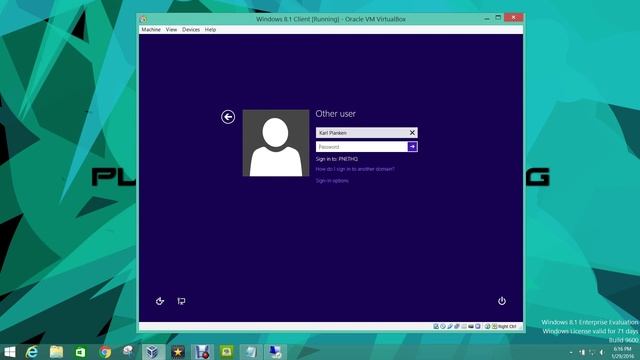This screenshot has height=360, width=640.
Task: Open File Explorer from the taskbar
Action: click(x=56, y=352)
